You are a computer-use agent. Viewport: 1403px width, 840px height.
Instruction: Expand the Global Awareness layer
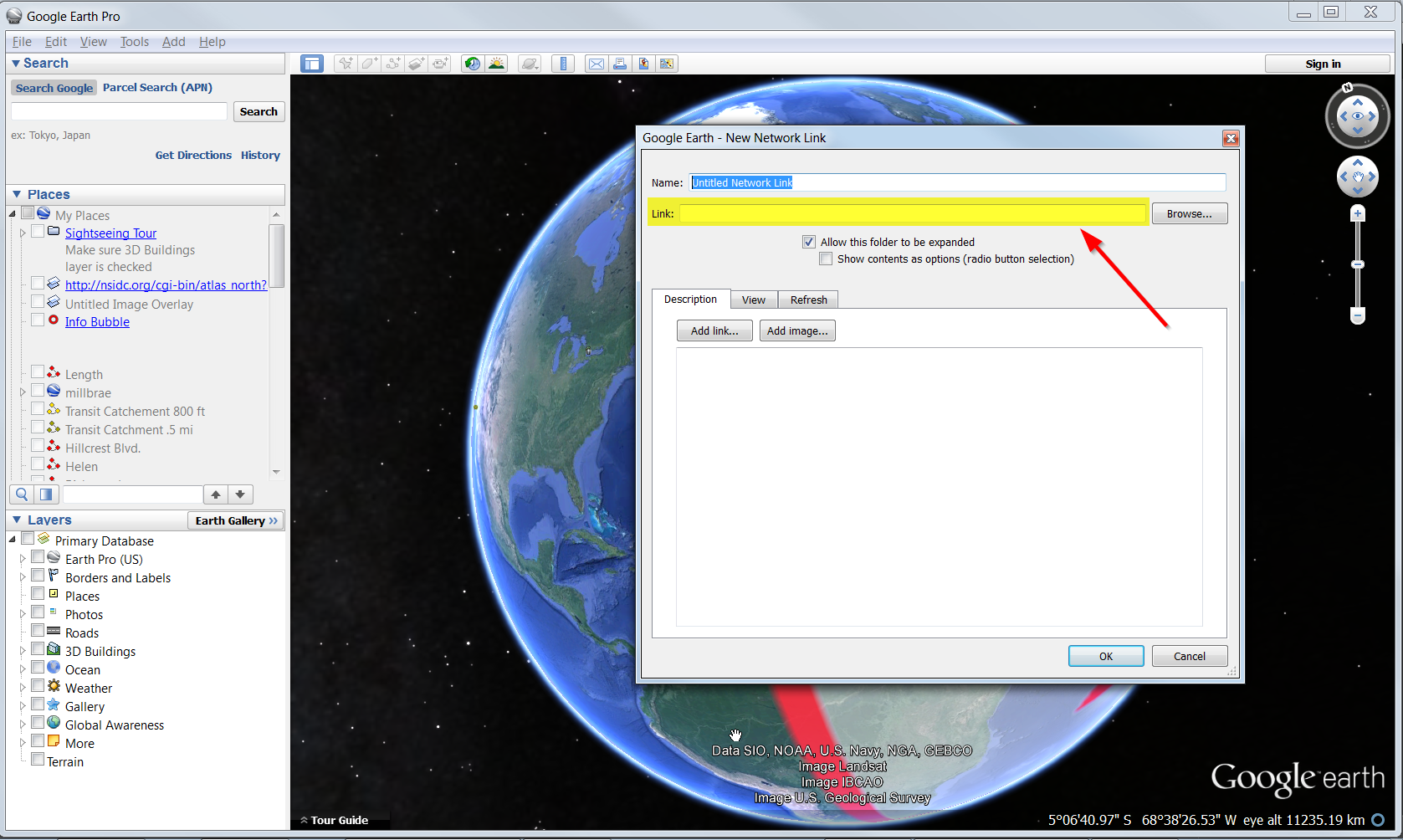pyautogui.click(x=23, y=725)
